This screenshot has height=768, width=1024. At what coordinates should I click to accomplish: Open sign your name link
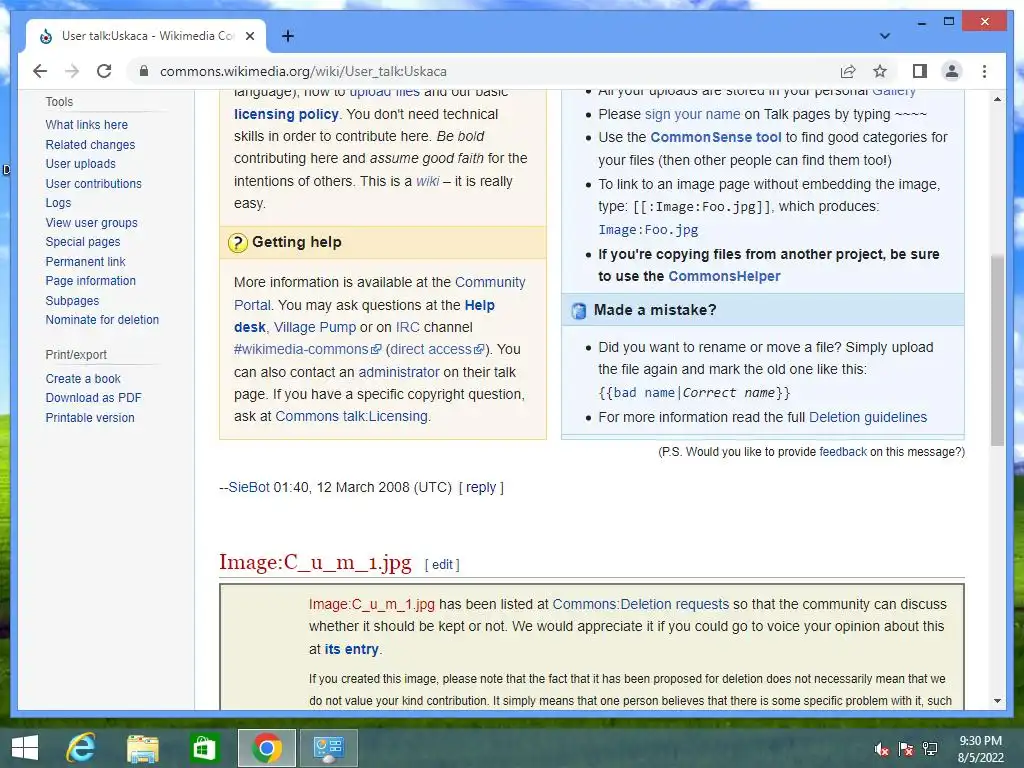click(x=692, y=114)
